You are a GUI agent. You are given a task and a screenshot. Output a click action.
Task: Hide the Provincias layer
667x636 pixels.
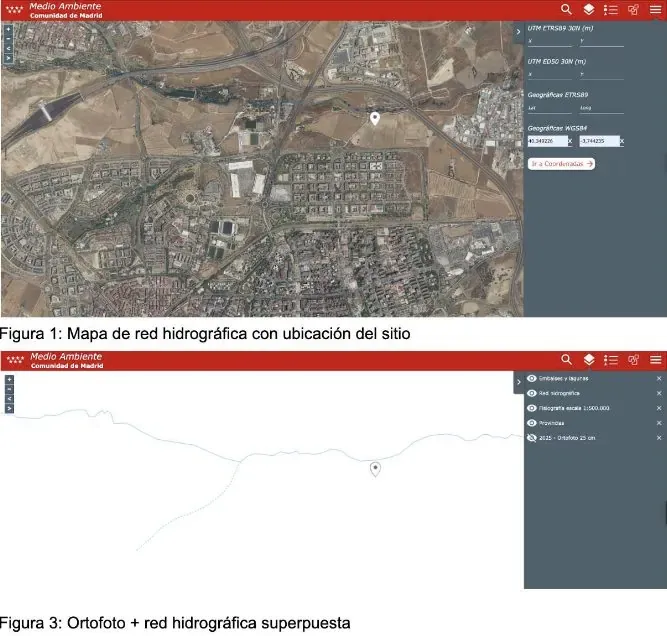pyautogui.click(x=532, y=423)
